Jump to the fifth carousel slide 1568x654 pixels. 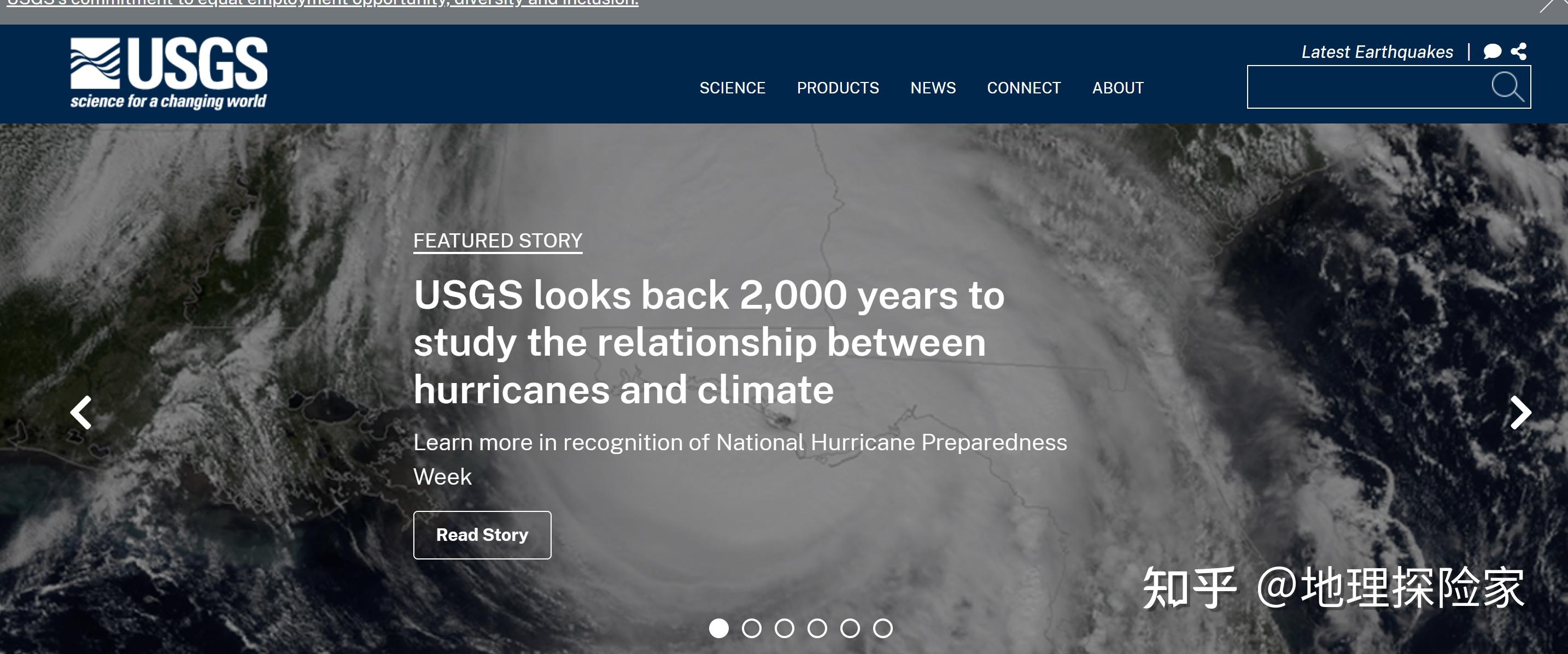pyautogui.click(x=850, y=628)
